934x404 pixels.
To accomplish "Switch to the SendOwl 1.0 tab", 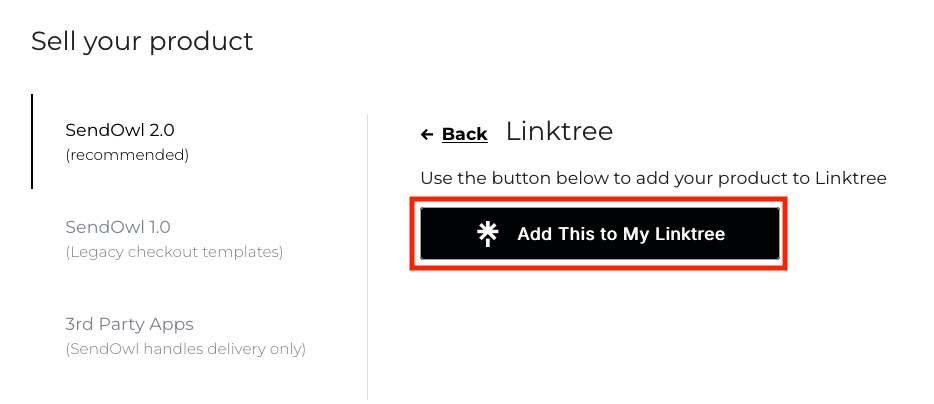I will [174, 239].
